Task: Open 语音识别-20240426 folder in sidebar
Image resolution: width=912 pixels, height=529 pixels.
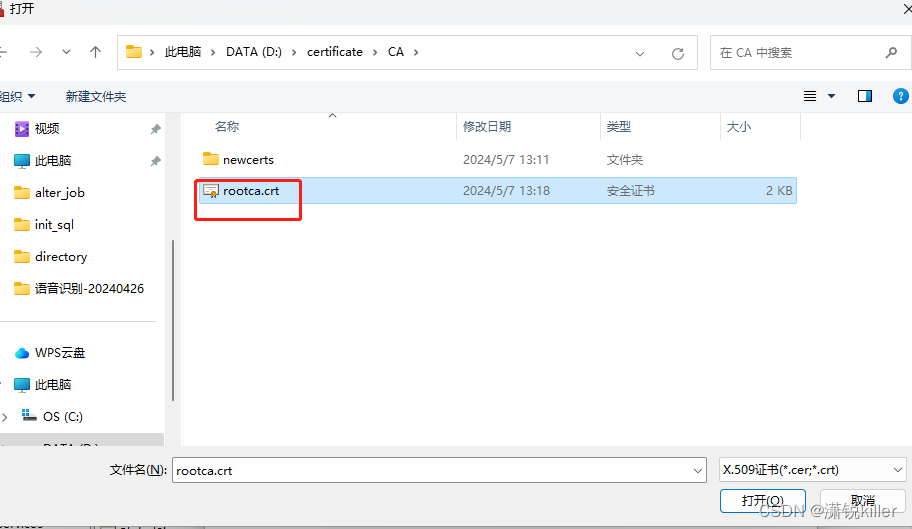Action: click(x=89, y=288)
